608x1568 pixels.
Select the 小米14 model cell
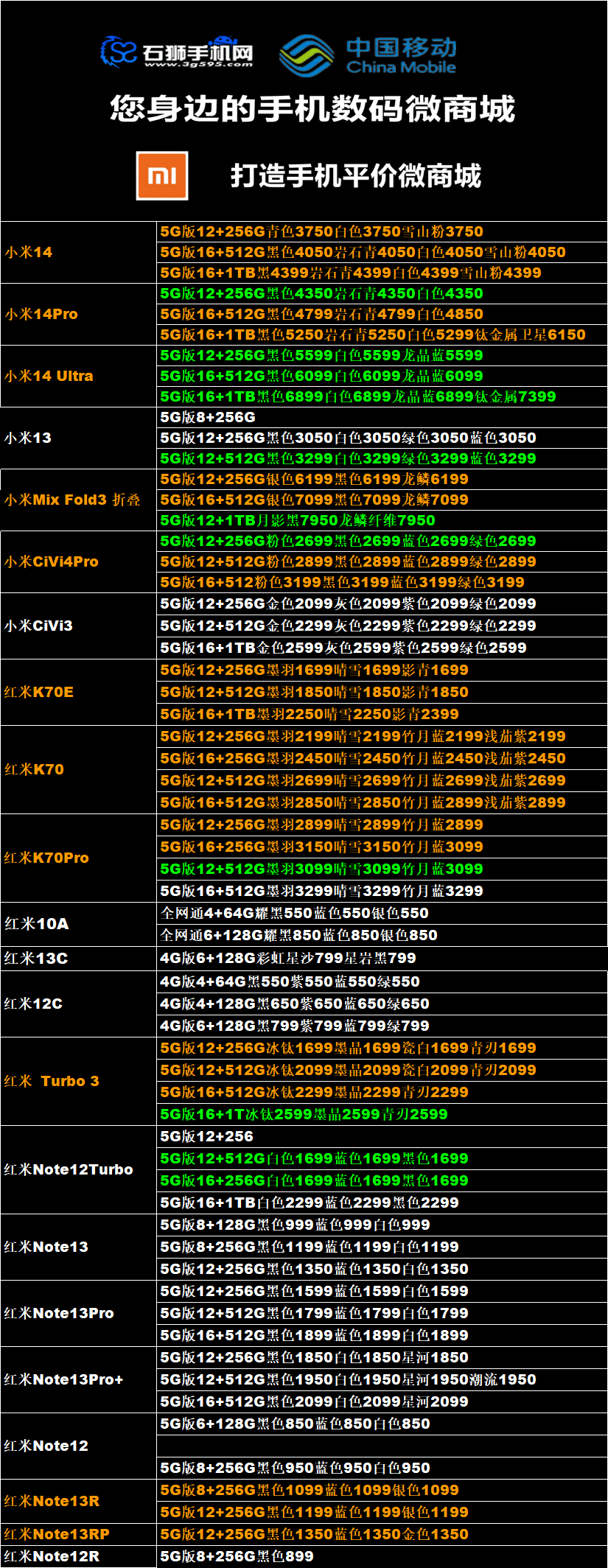tap(29, 252)
